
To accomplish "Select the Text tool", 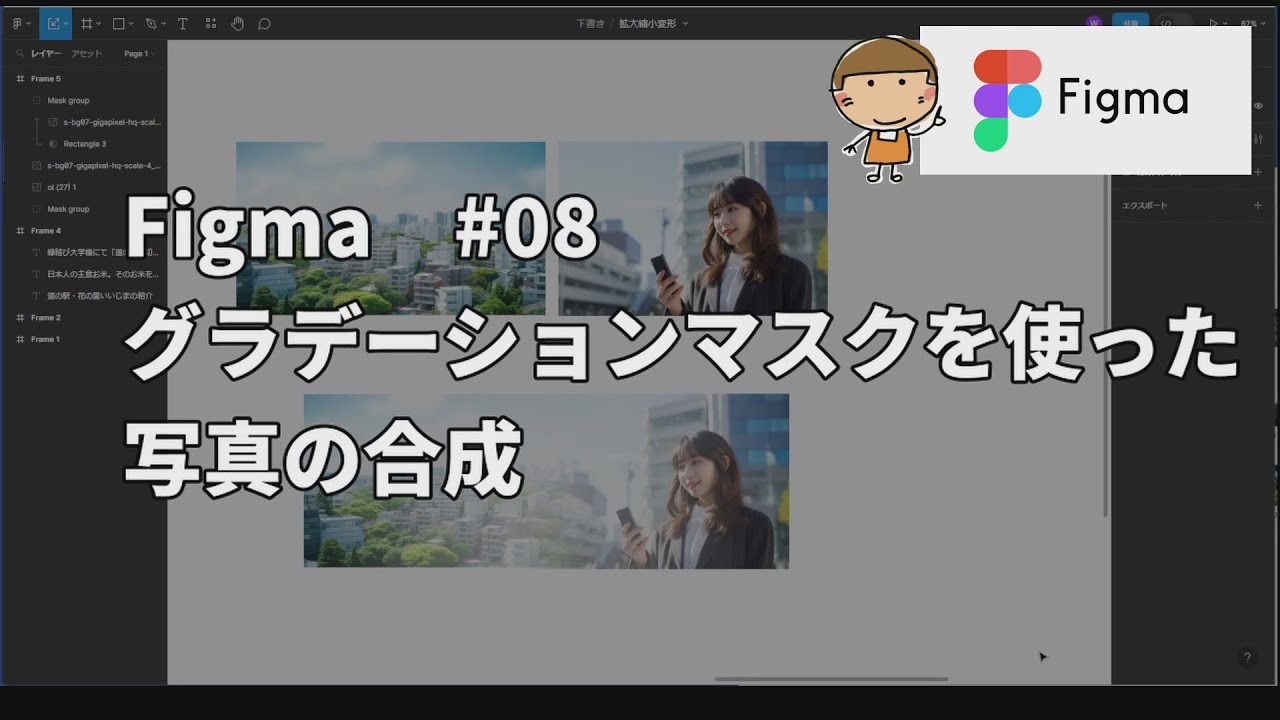I will tap(183, 23).
